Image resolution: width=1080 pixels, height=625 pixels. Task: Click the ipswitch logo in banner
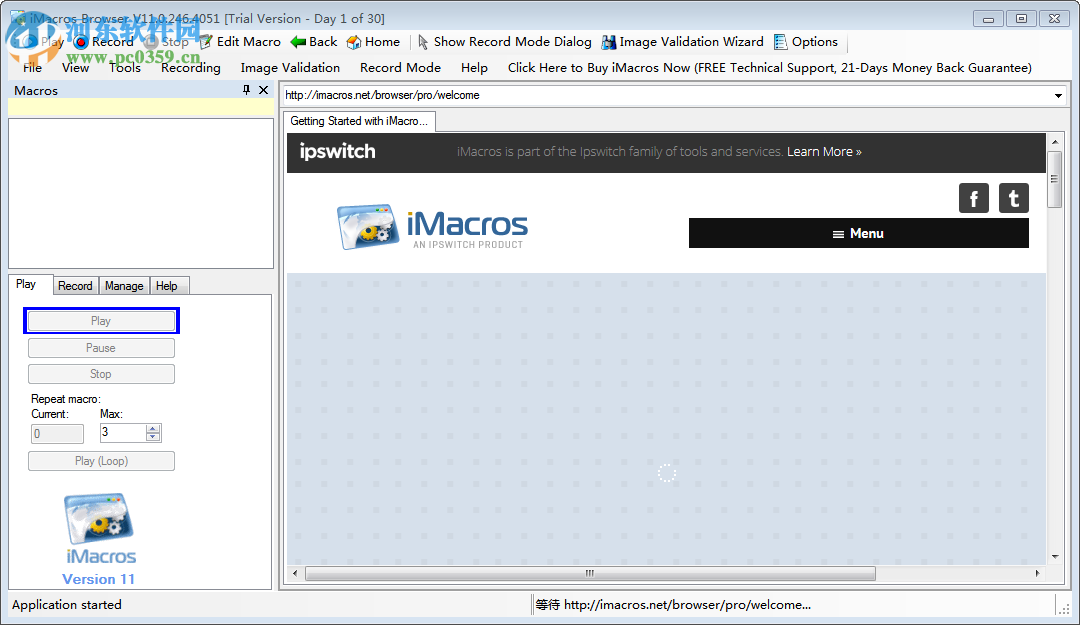click(x=338, y=152)
